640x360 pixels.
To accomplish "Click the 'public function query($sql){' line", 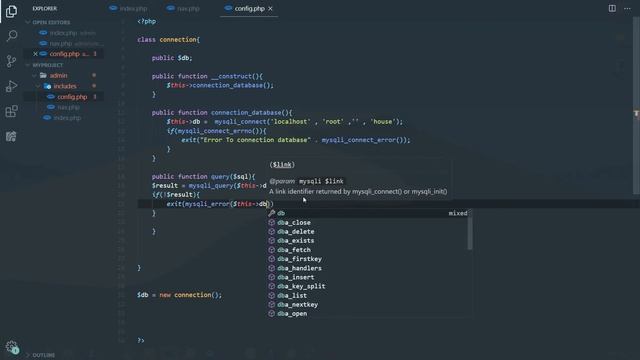I will pyautogui.click(x=203, y=176).
